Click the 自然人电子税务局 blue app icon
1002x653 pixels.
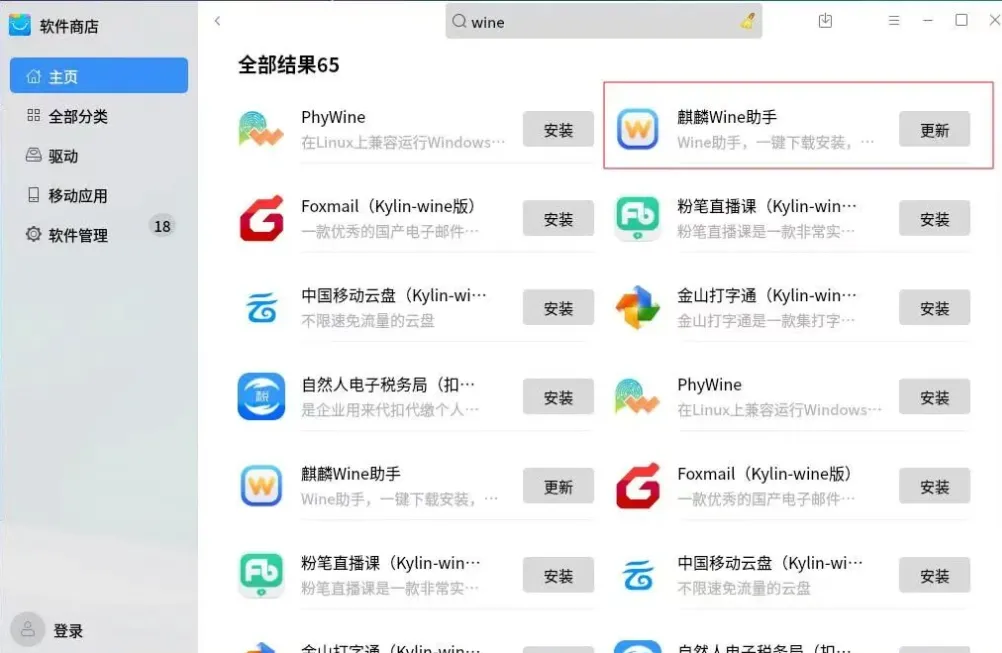[x=261, y=397]
